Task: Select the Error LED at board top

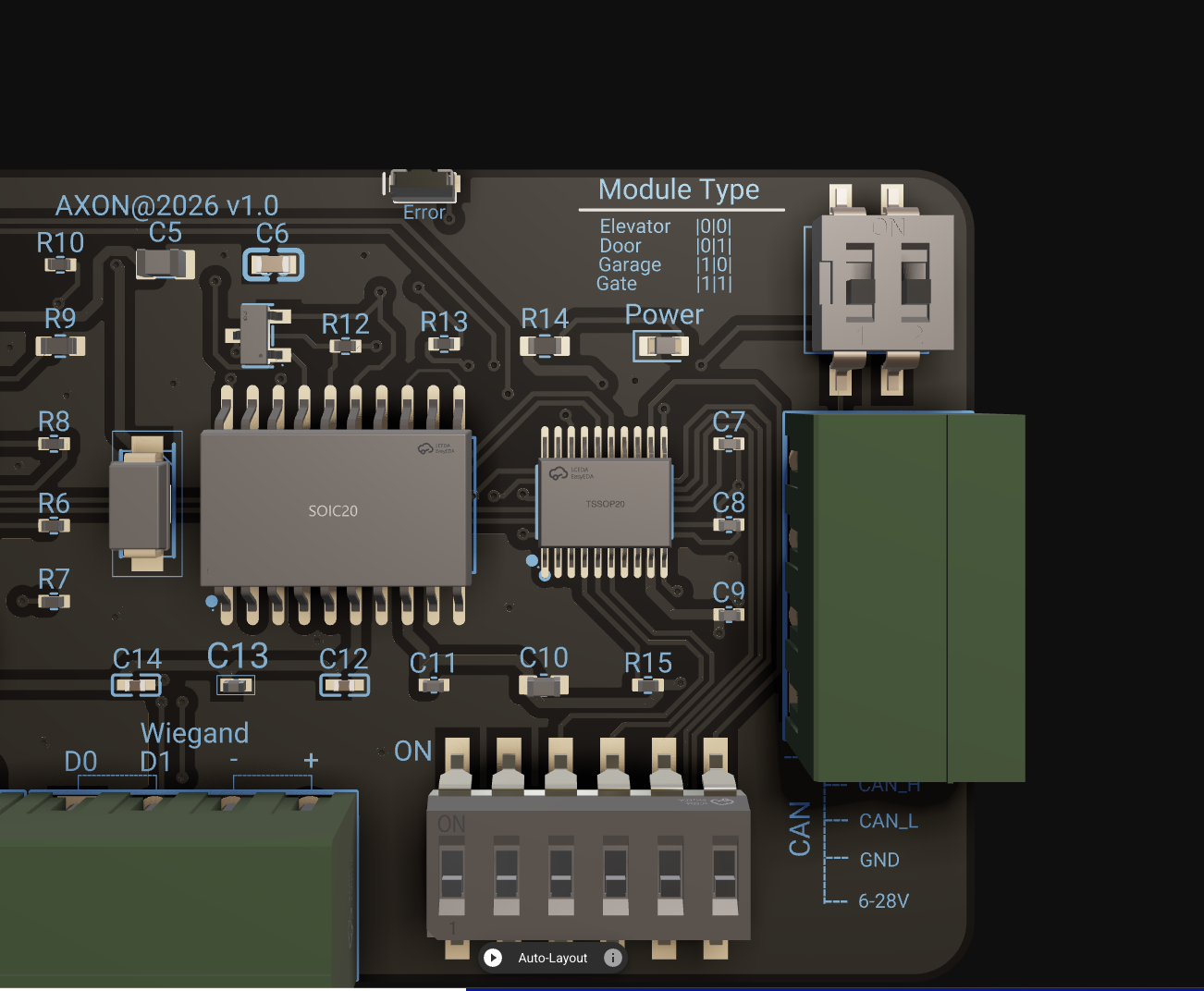Action: point(423,186)
